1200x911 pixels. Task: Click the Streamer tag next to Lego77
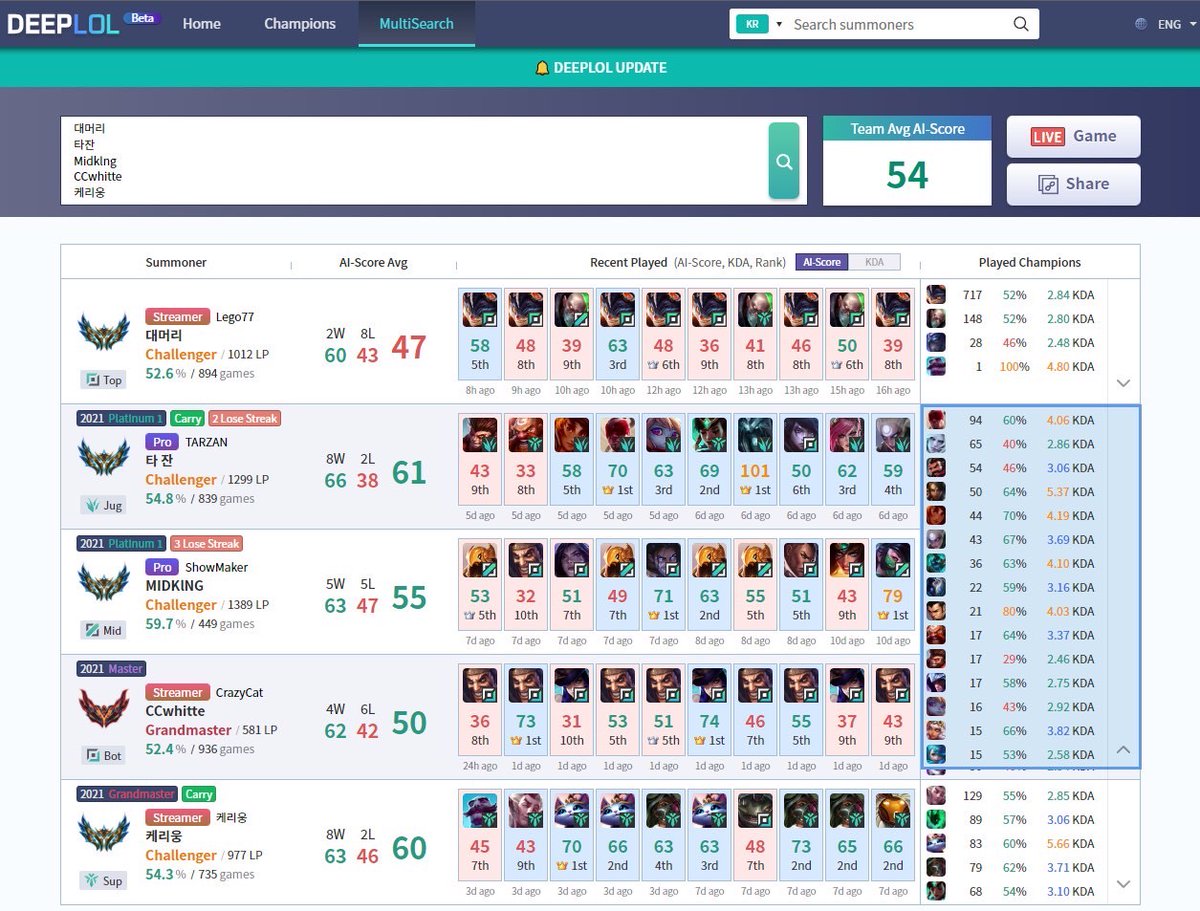click(x=177, y=317)
